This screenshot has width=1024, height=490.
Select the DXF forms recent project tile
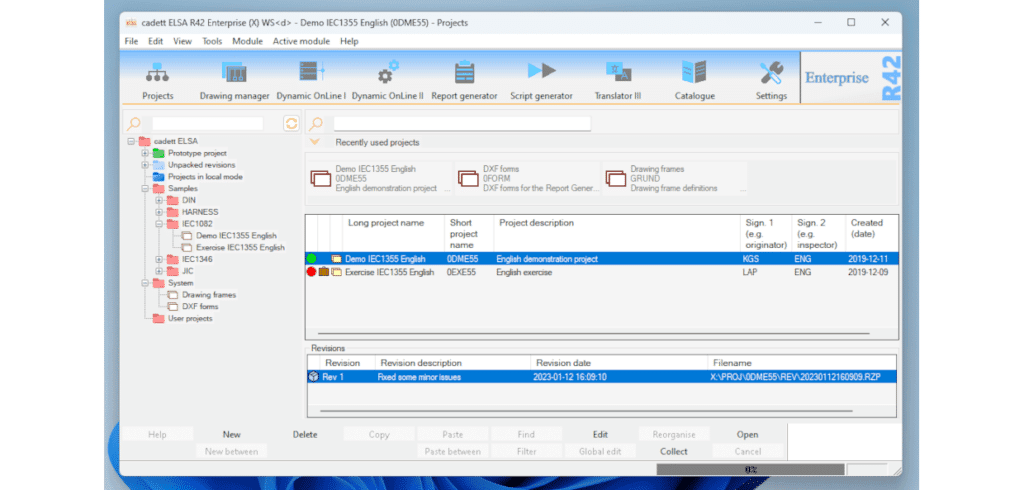525,178
